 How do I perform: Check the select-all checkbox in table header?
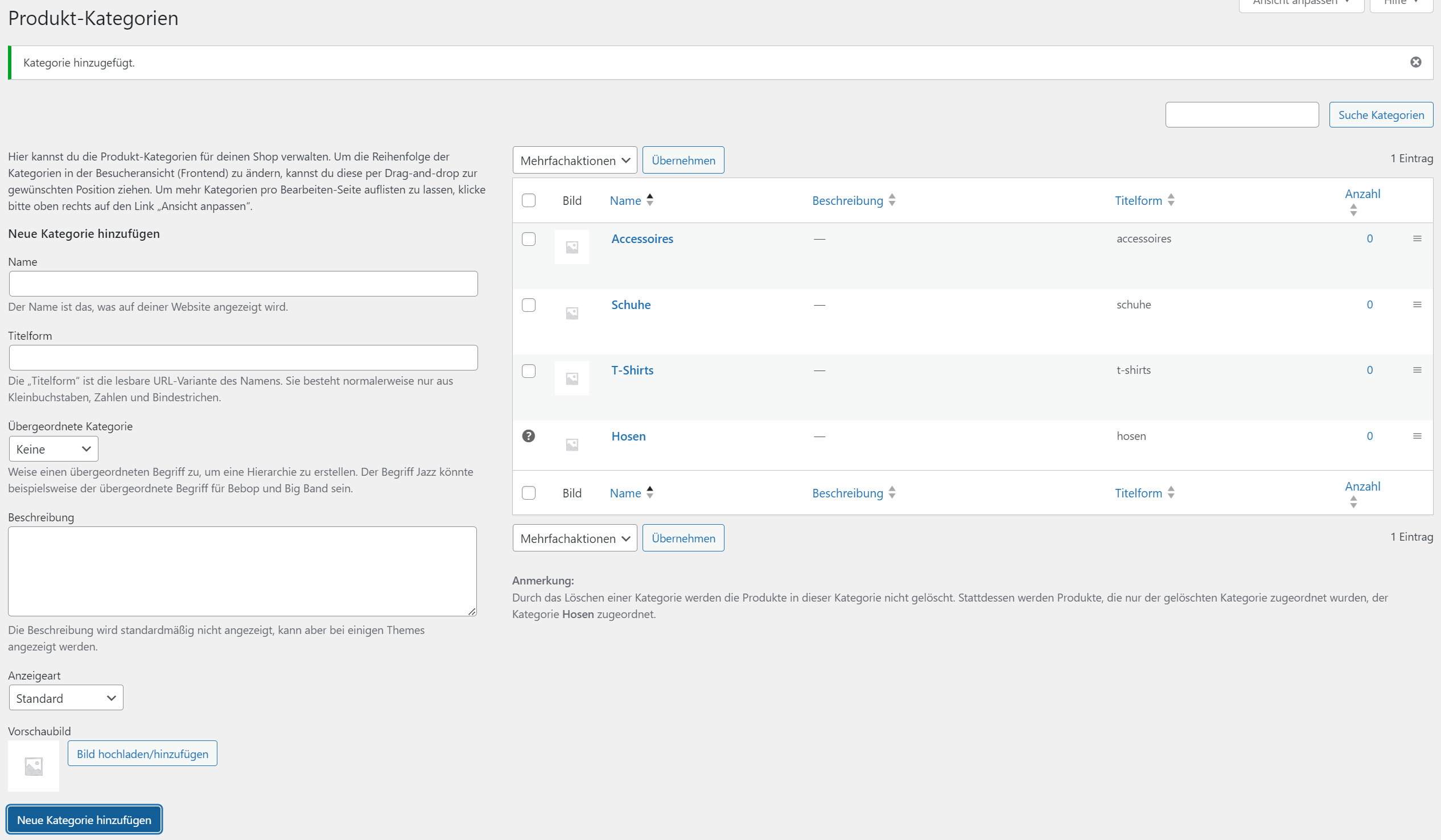coord(529,200)
